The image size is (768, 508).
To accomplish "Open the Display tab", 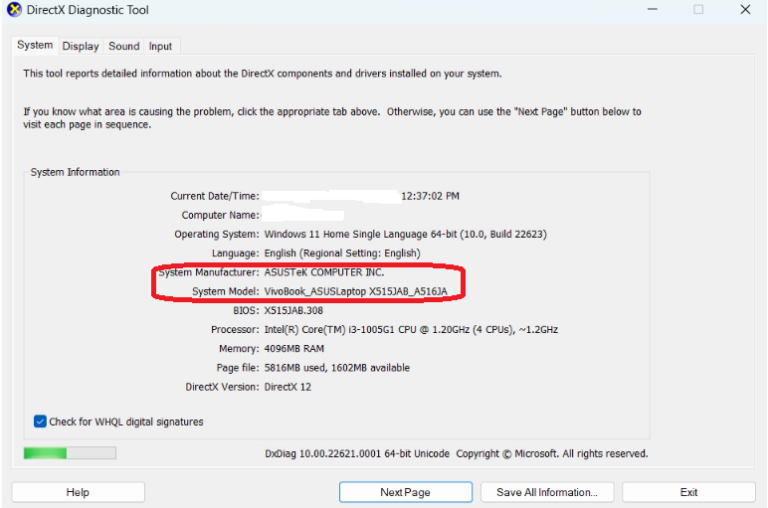I will [80, 46].
